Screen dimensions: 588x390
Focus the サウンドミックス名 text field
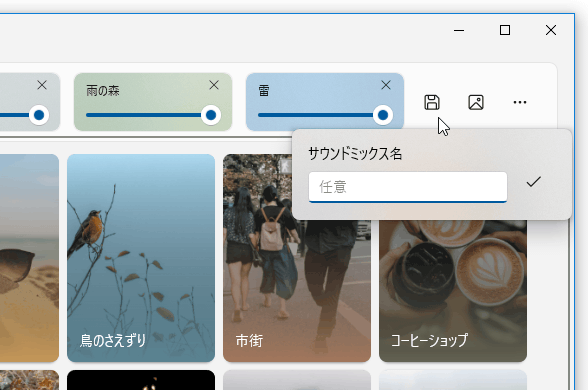tap(408, 187)
